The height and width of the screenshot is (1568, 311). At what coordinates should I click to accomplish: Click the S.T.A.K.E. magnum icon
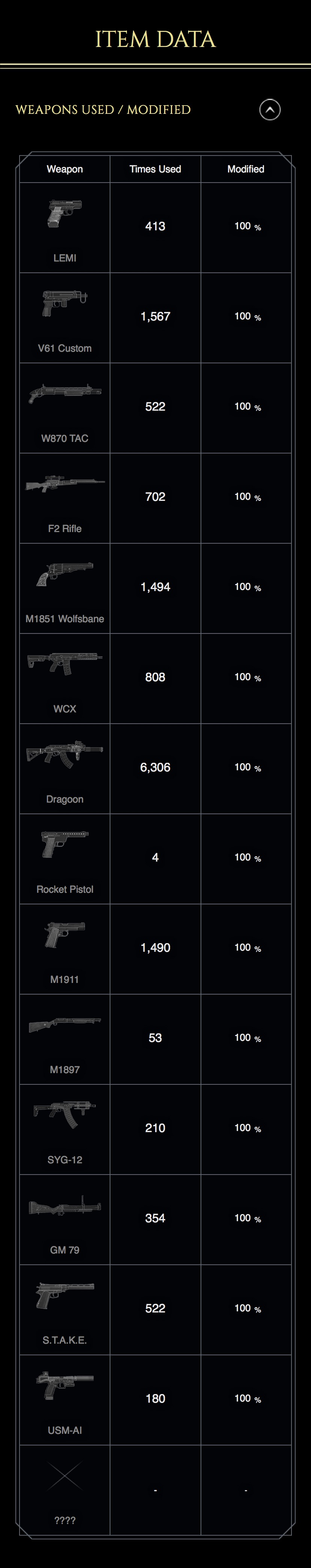click(65, 1295)
